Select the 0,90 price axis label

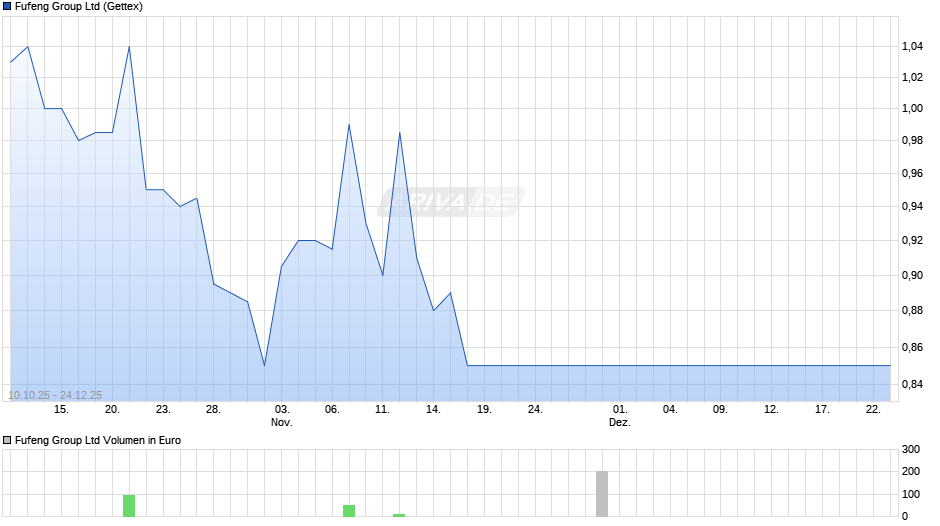[912, 275]
